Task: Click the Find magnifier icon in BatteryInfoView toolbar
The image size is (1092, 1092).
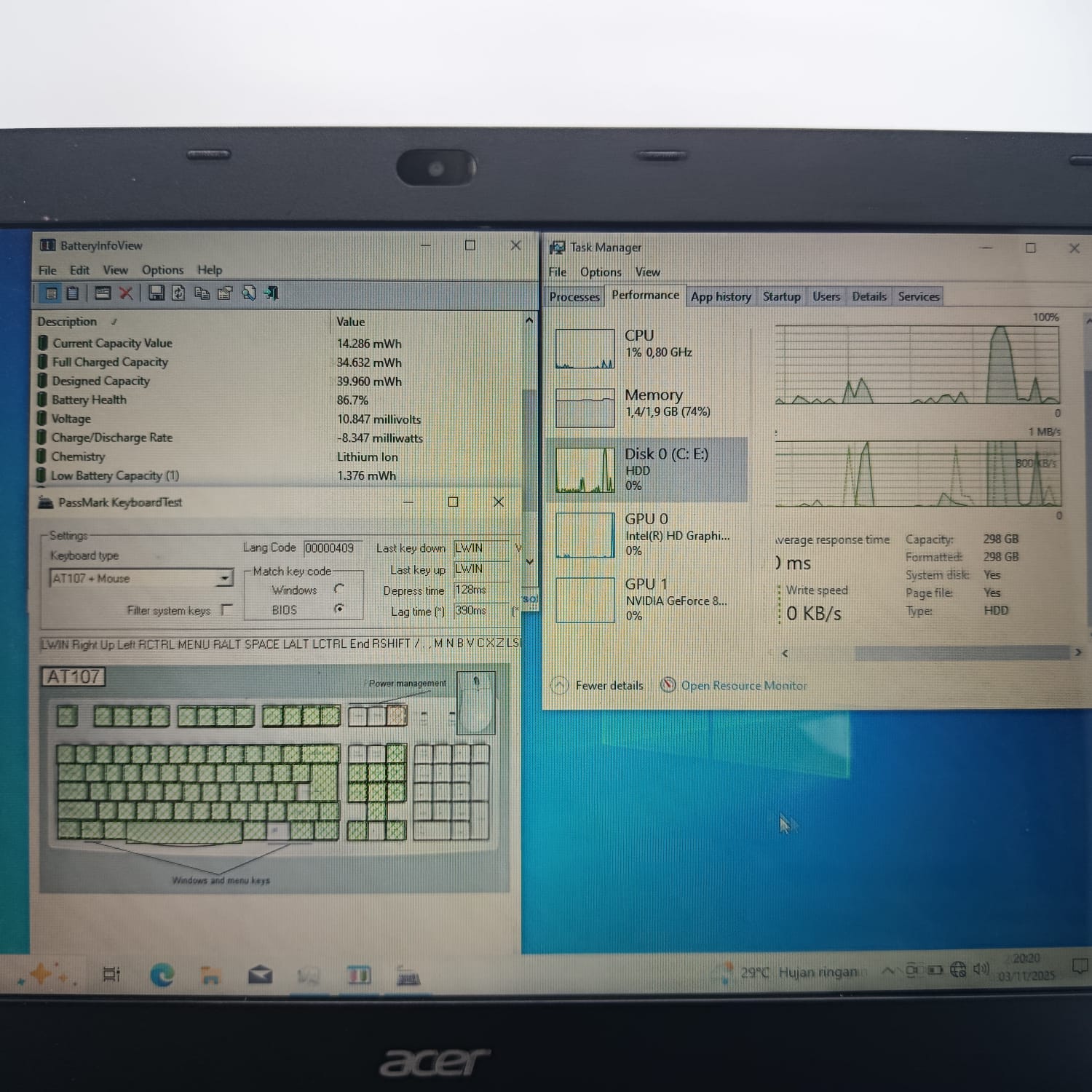Action: pyautogui.click(x=249, y=293)
